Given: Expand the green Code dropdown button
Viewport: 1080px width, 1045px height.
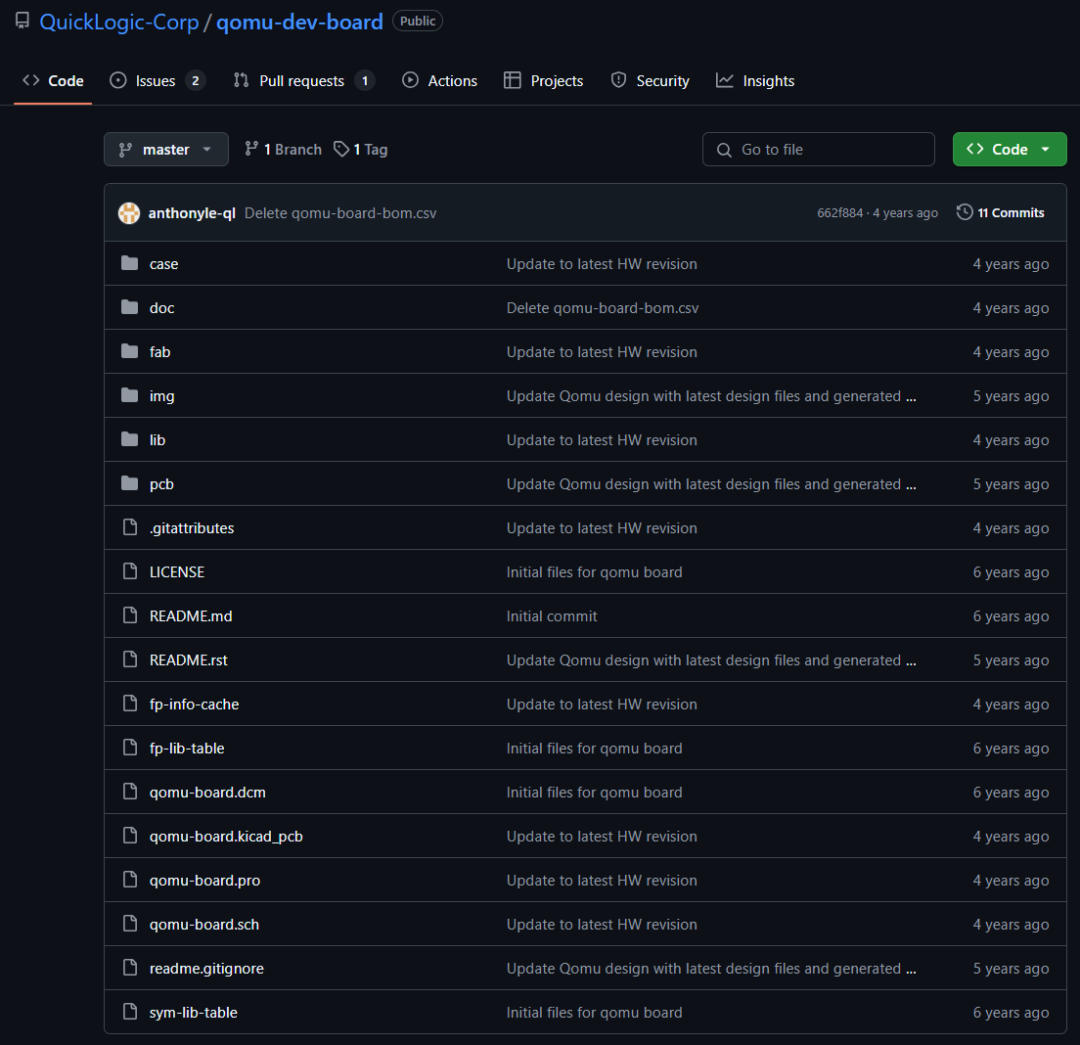Looking at the screenshot, I should click(x=1009, y=149).
